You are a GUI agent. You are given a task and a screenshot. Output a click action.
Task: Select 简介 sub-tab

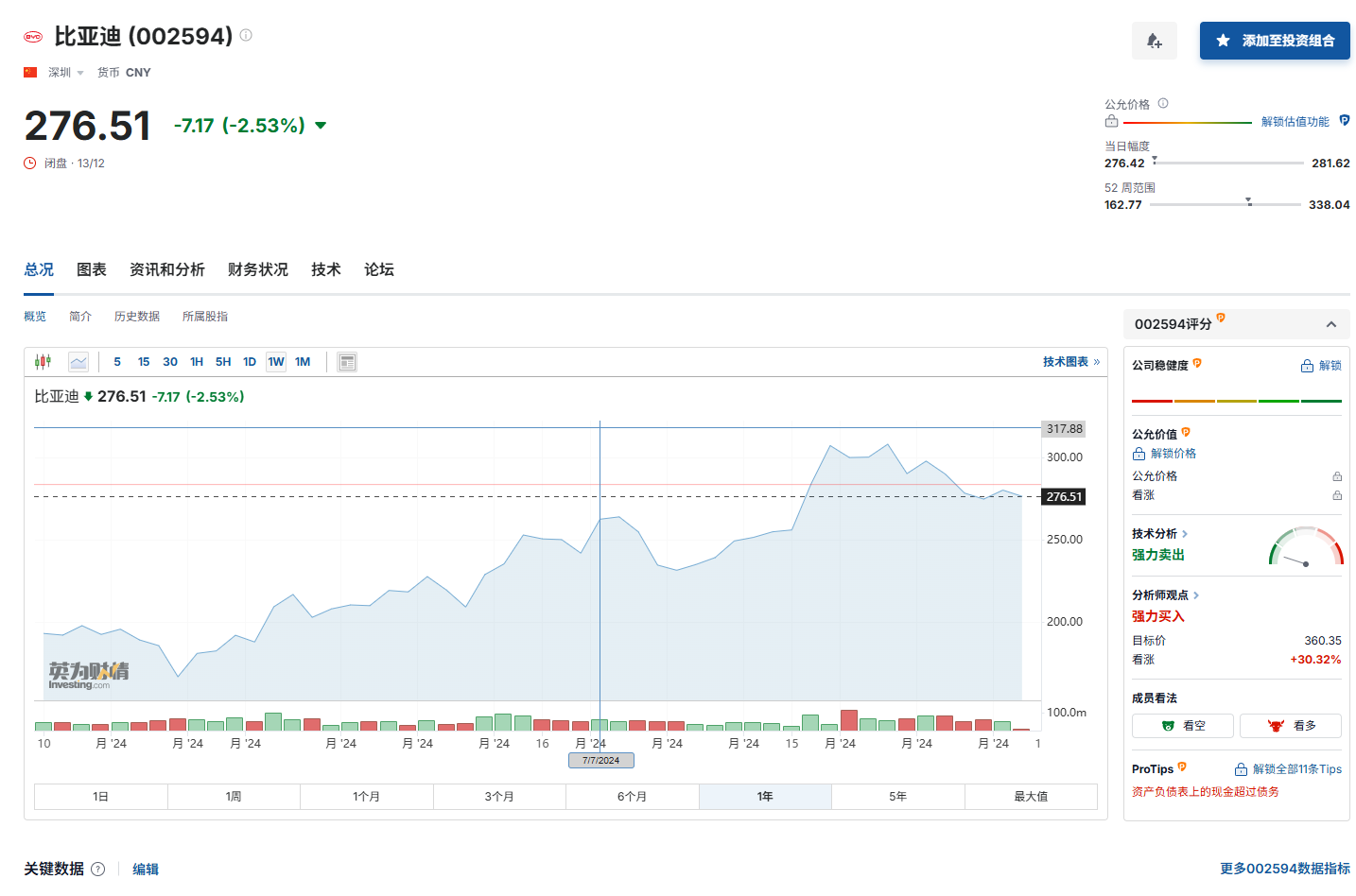[x=80, y=317]
